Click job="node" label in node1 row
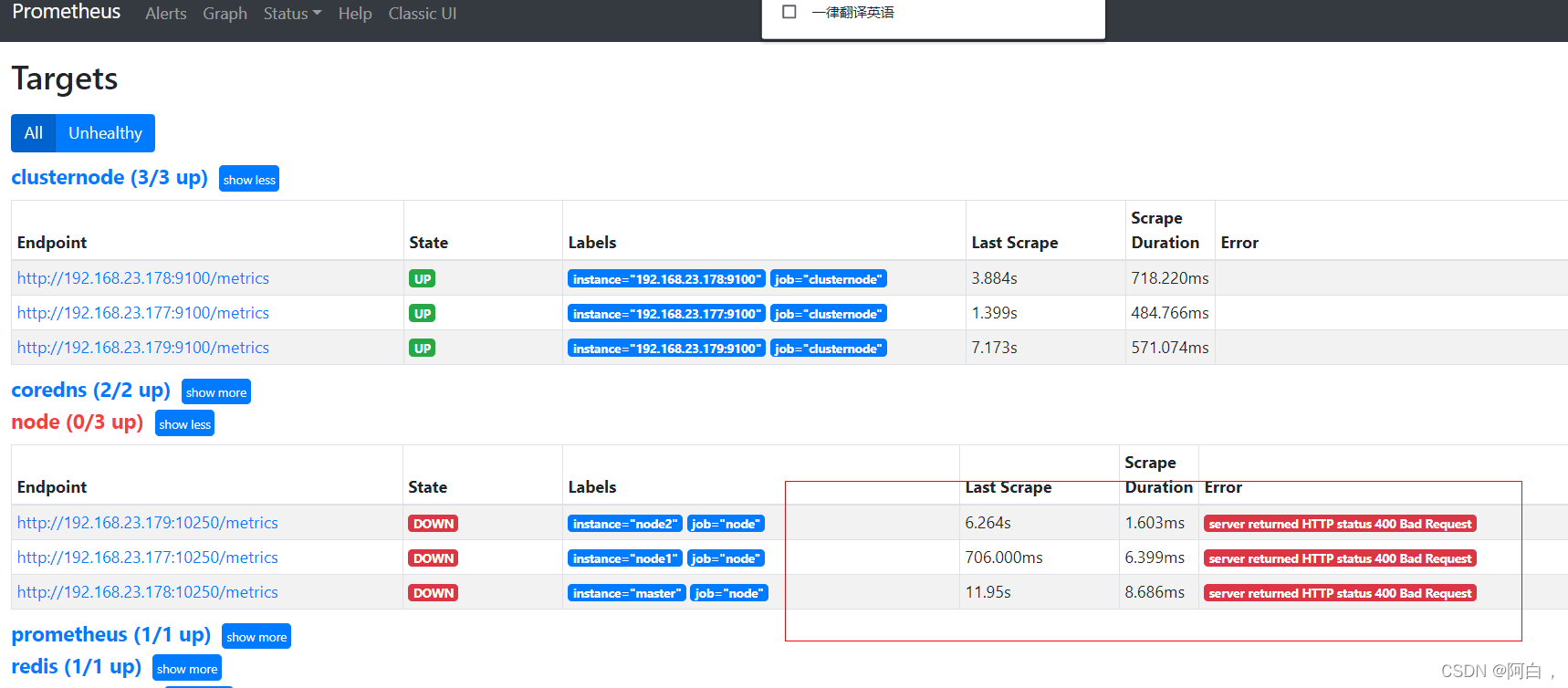1568x688 pixels. click(x=726, y=558)
